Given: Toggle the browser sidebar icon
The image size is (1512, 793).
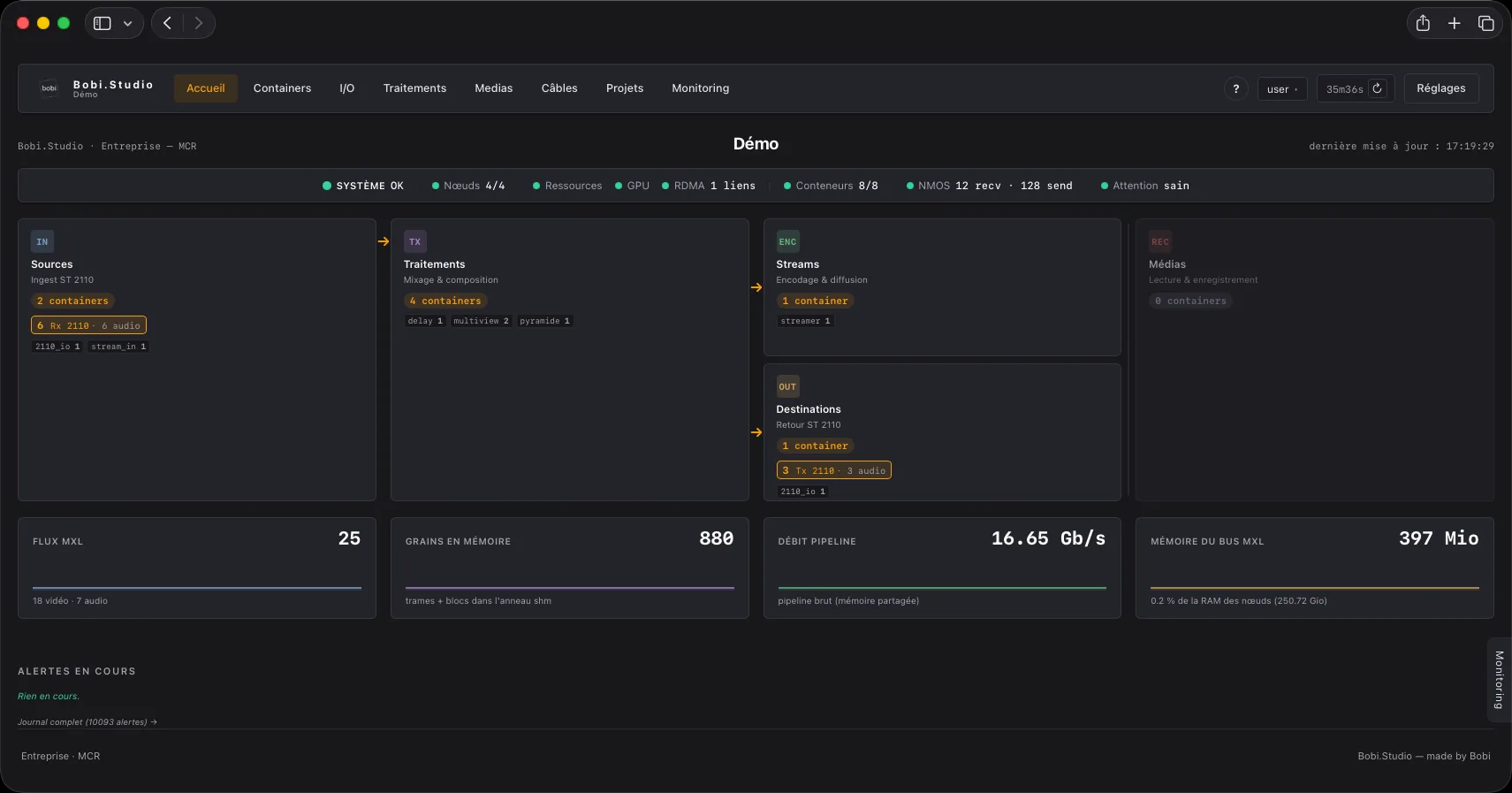Looking at the screenshot, I should pyautogui.click(x=103, y=23).
